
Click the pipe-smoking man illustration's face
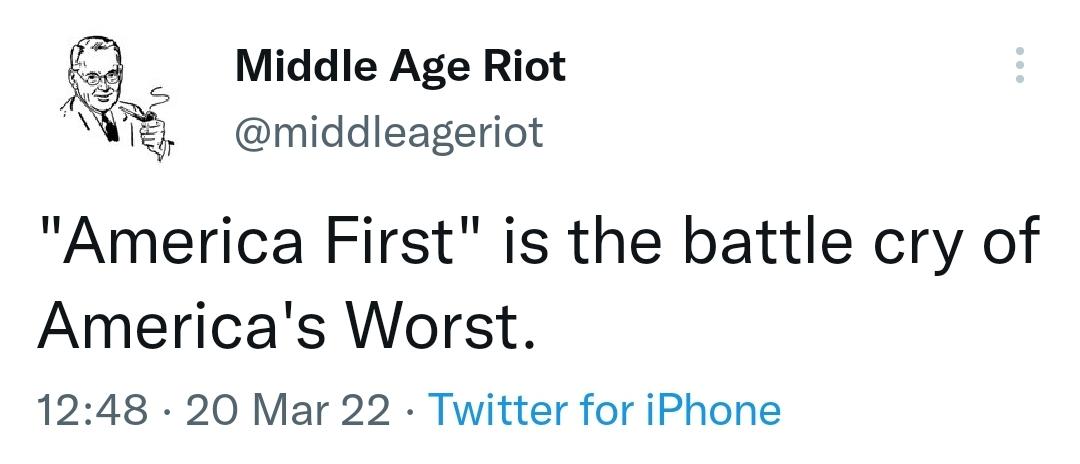tap(98, 77)
